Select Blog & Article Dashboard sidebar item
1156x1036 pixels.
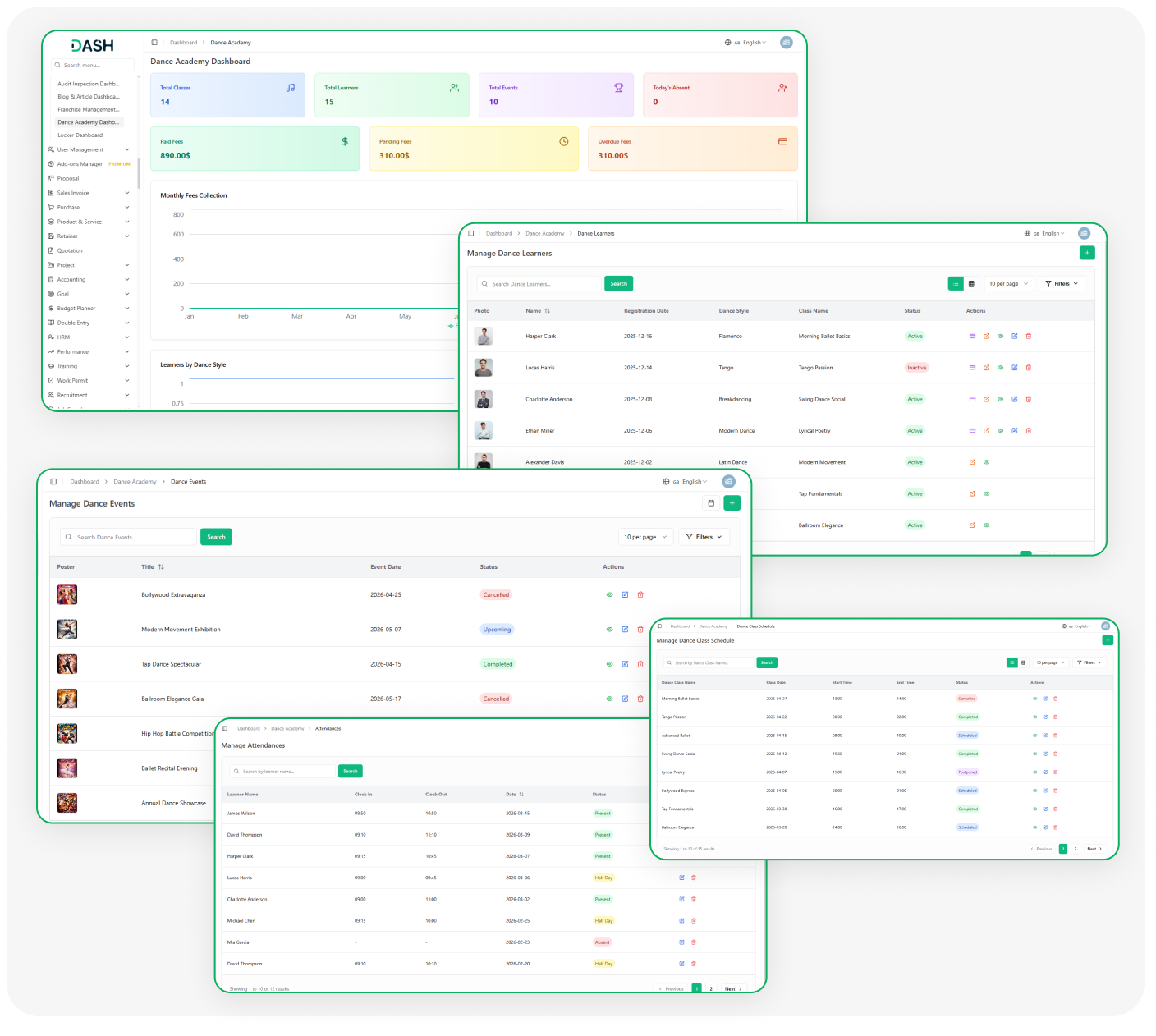89,97
